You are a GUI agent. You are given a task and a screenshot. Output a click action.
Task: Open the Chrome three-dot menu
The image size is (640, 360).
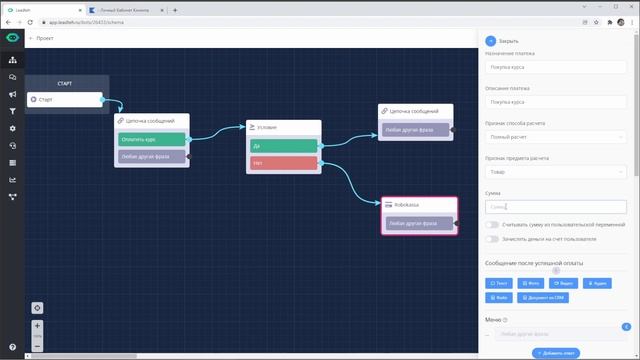point(632,22)
